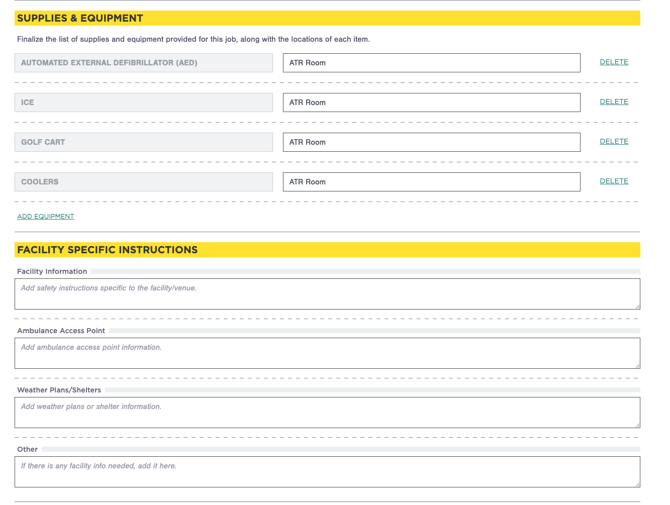Select the Automated External Defibrillator name field
Viewport: 670px width, 505px height.
tap(143, 63)
